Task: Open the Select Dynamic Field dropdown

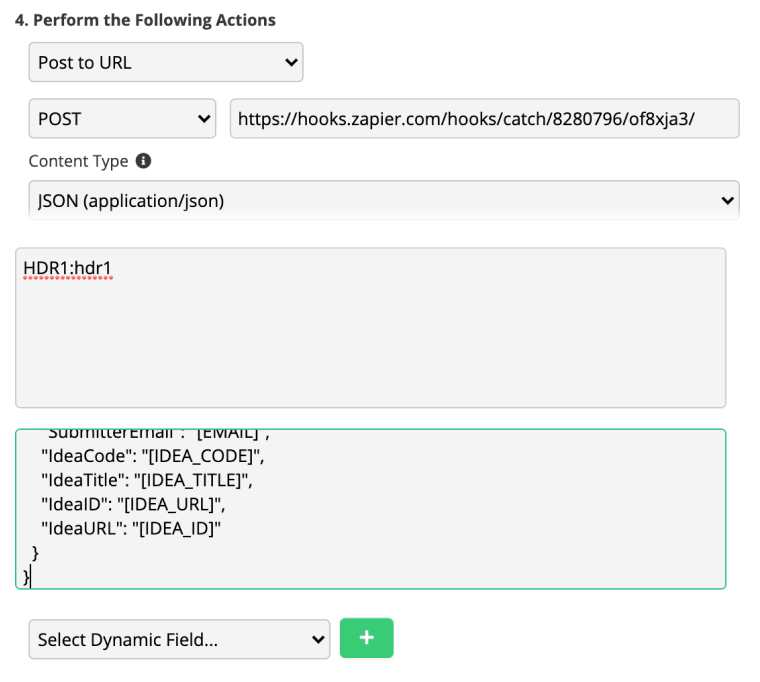Action: coord(179,639)
